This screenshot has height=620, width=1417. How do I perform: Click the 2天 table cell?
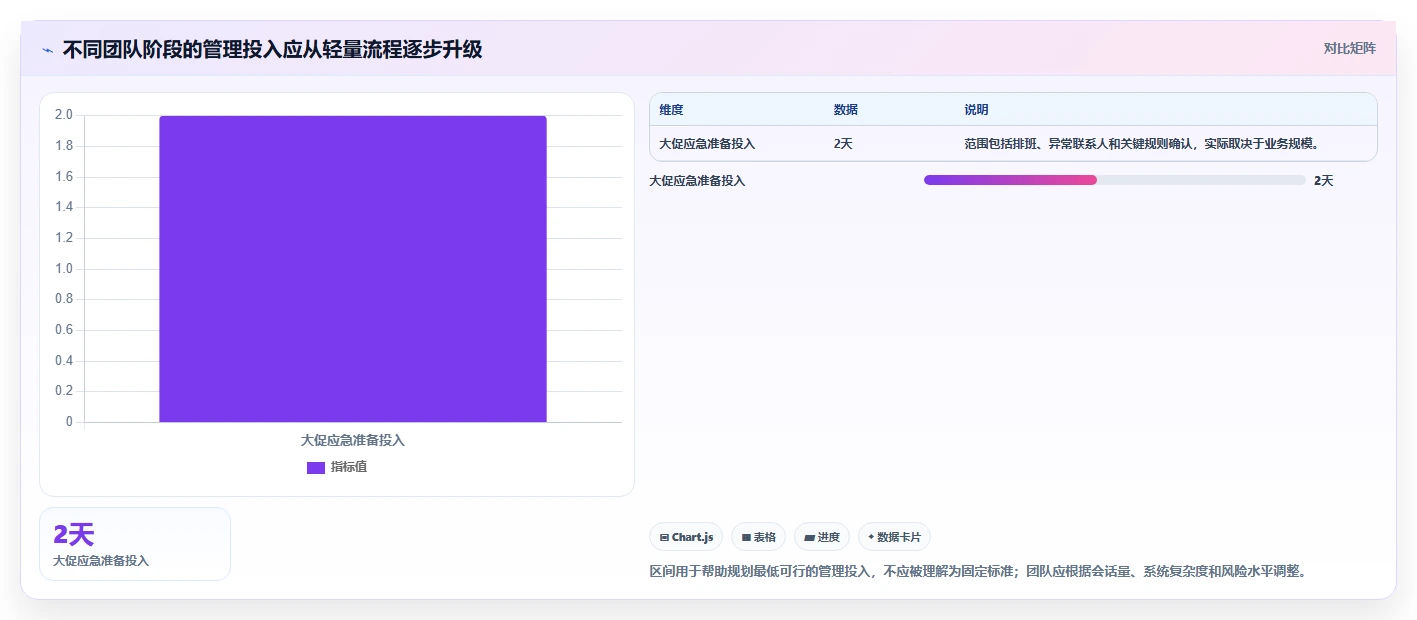(x=843, y=144)
